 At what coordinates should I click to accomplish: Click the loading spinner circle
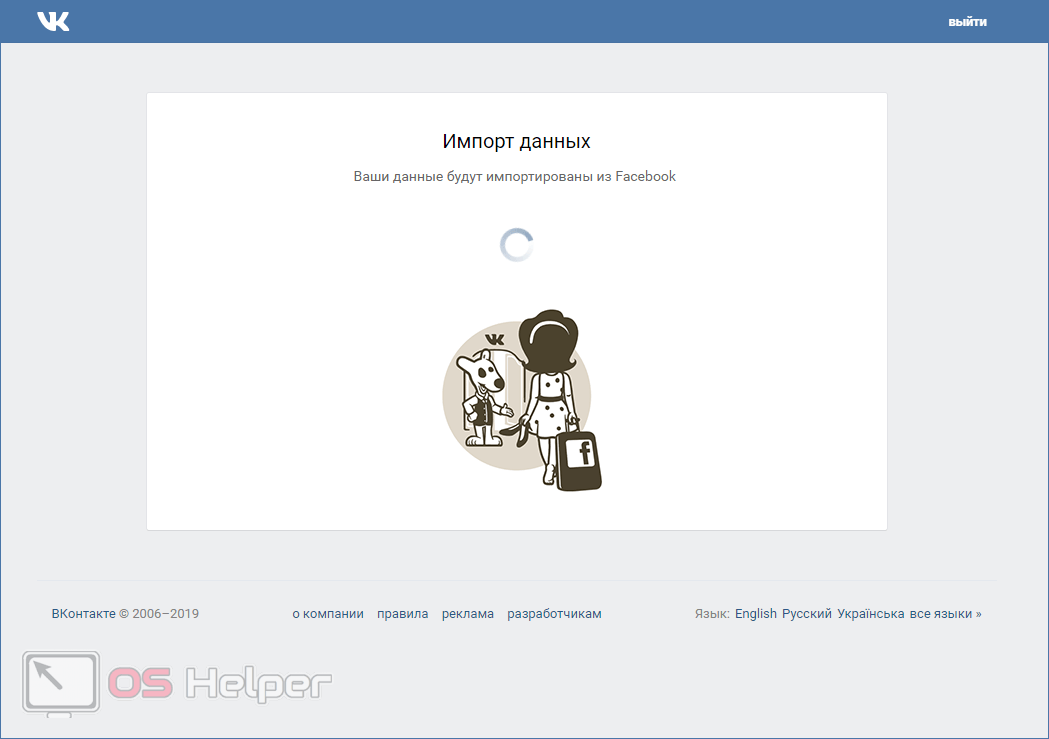516,245
